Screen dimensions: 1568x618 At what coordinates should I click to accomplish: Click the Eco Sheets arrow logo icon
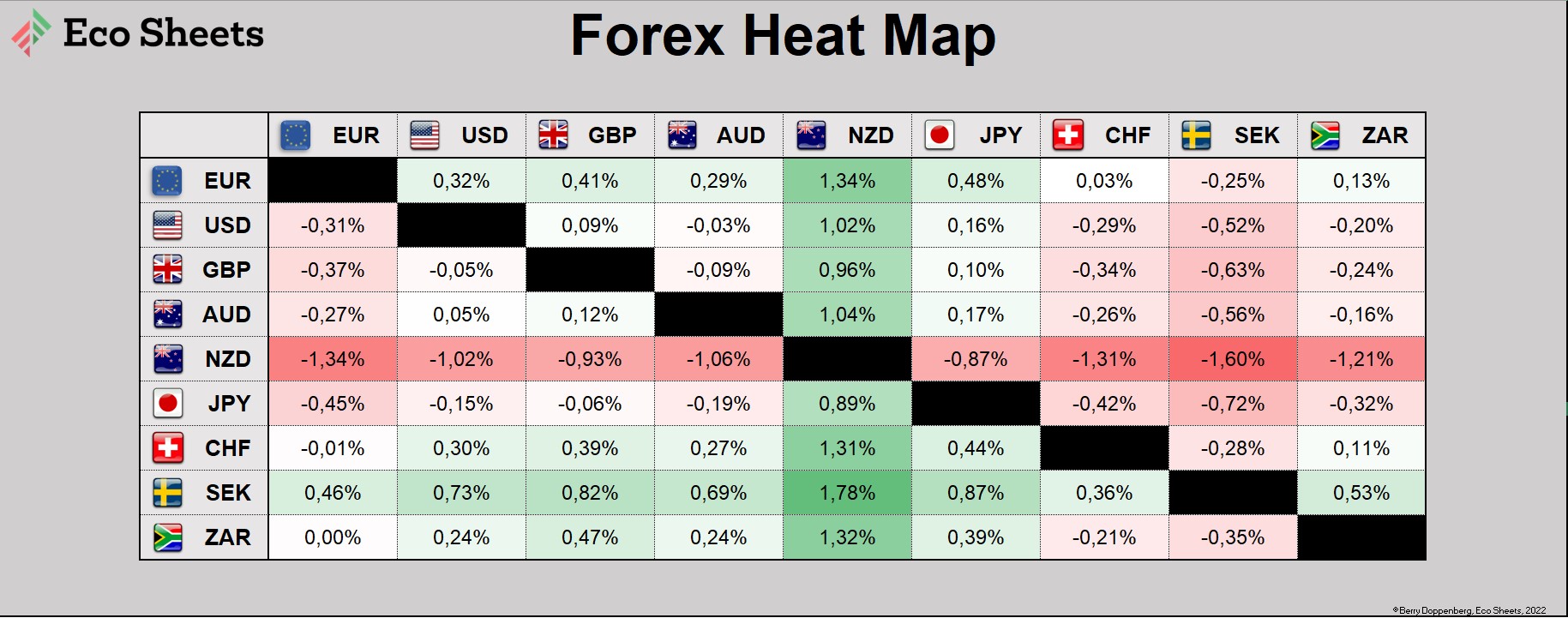31,33
